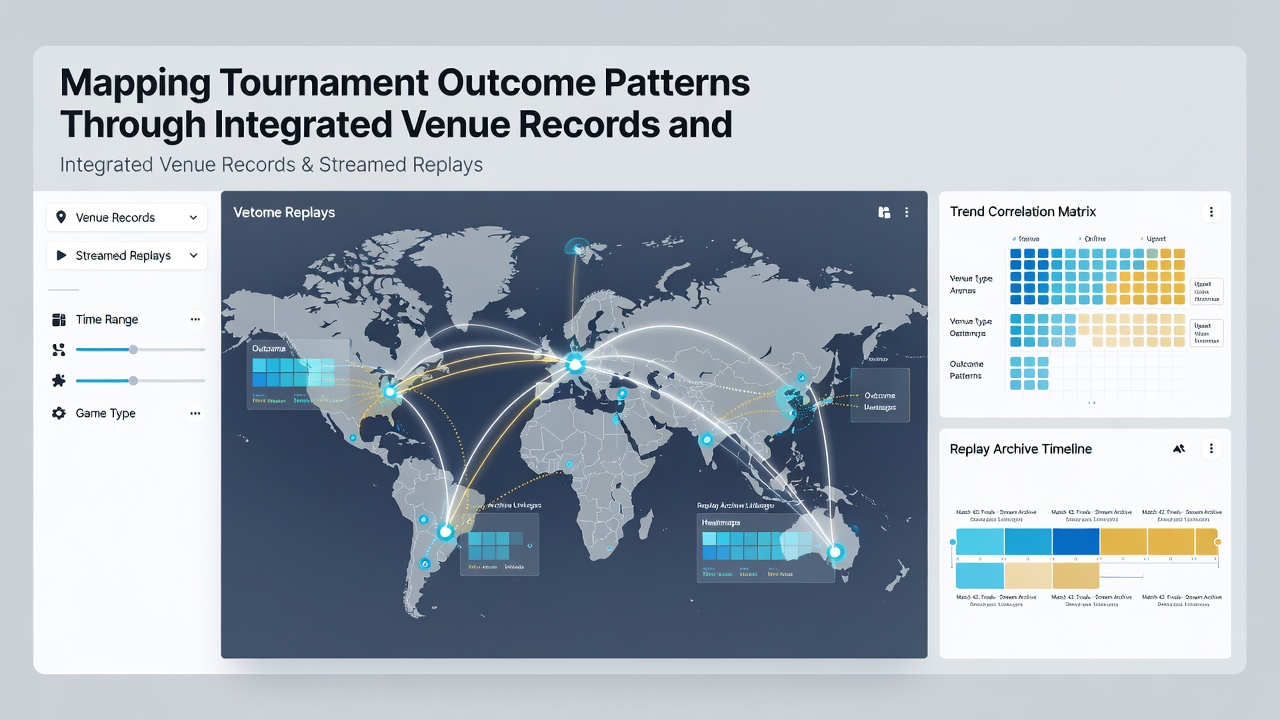The height and width of the screenshot is (720, 1280).
Task: Select the Time Range label
Action: point(107,320)
